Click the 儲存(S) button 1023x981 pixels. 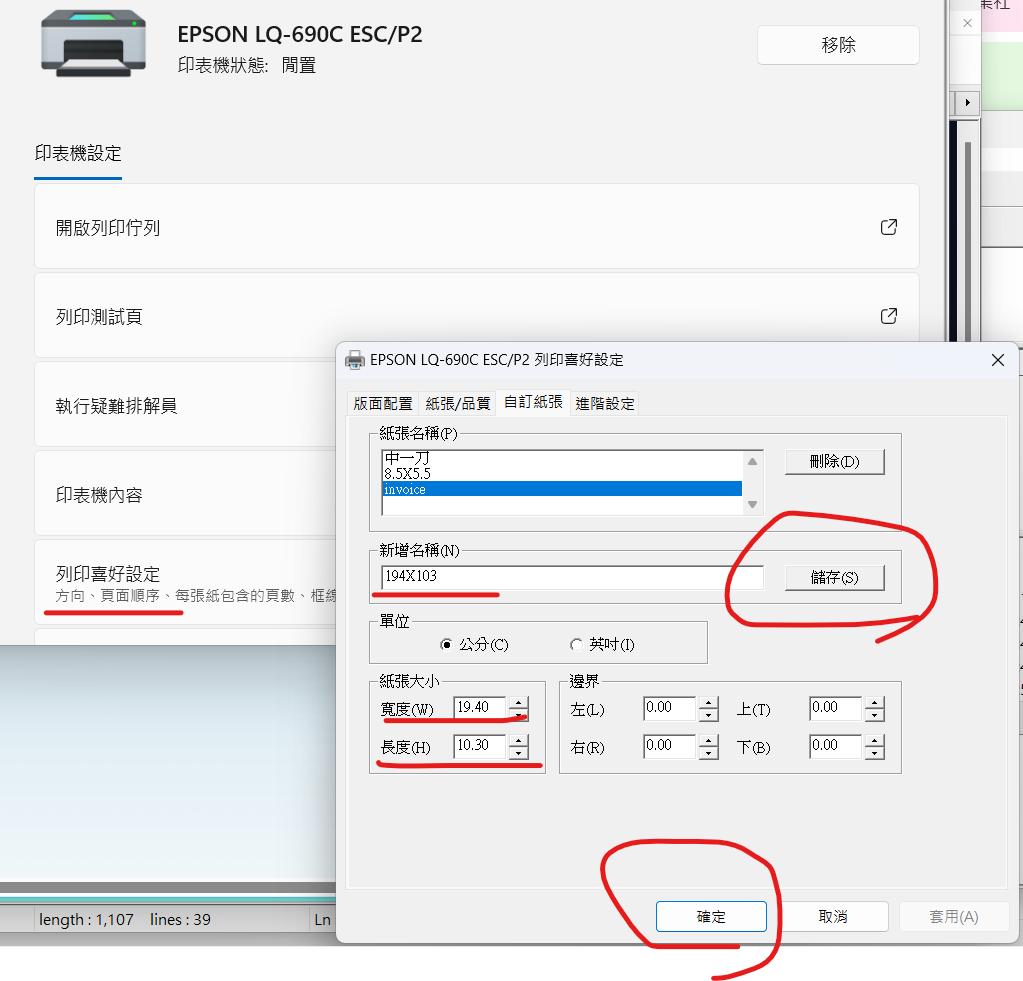coord(834,577)
